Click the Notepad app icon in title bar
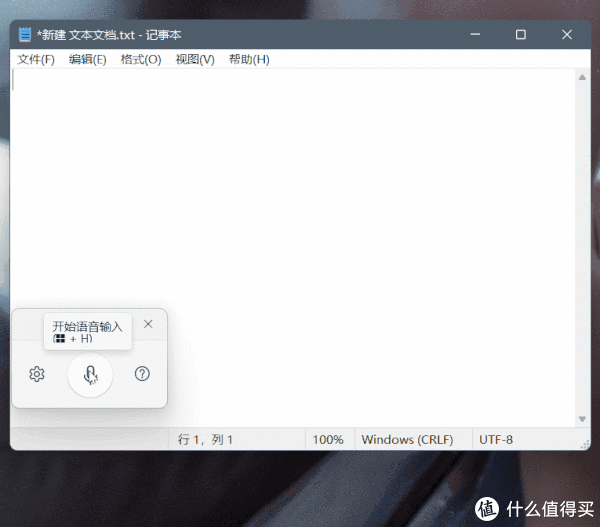This screenshot has height=527, width=600. [x=25, y=34]
